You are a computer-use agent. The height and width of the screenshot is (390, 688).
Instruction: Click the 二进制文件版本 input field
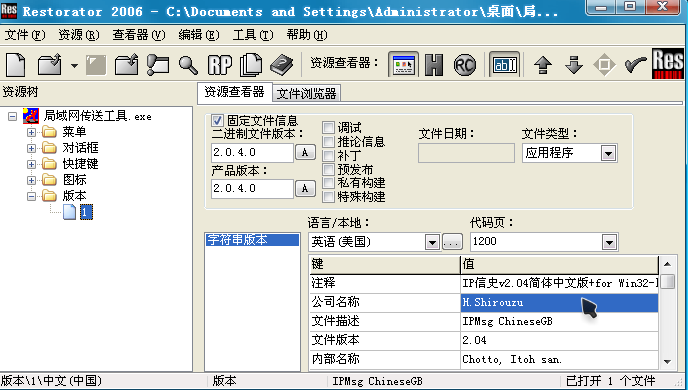tap(252, 153)
